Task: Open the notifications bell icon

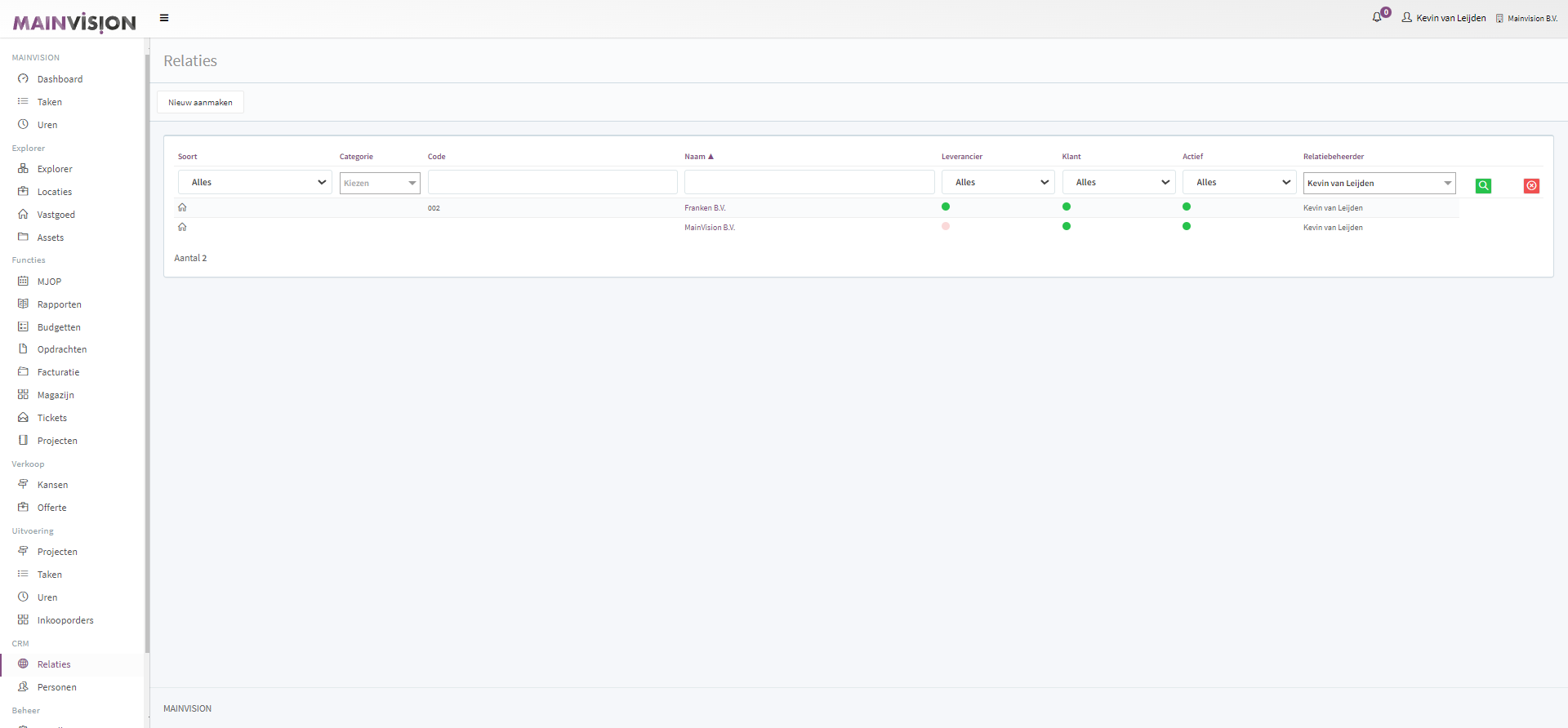Action: click(x=1377, y=17)
